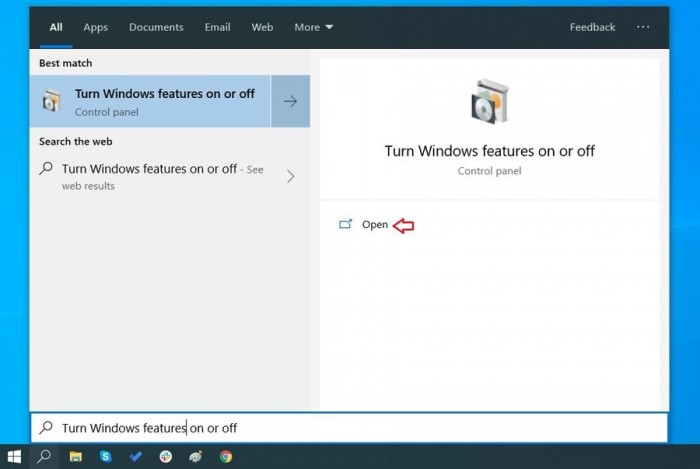Click the preview pane title Turn Windows features on or off

(x=490, y=151)
